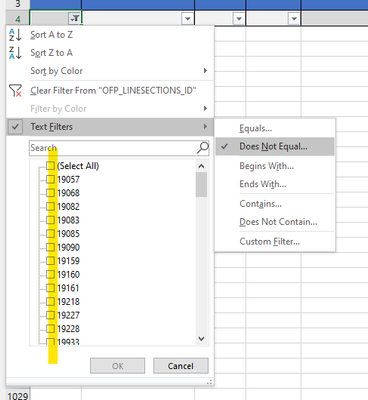Click the active filter button in row 4

[x=75, y=18]
